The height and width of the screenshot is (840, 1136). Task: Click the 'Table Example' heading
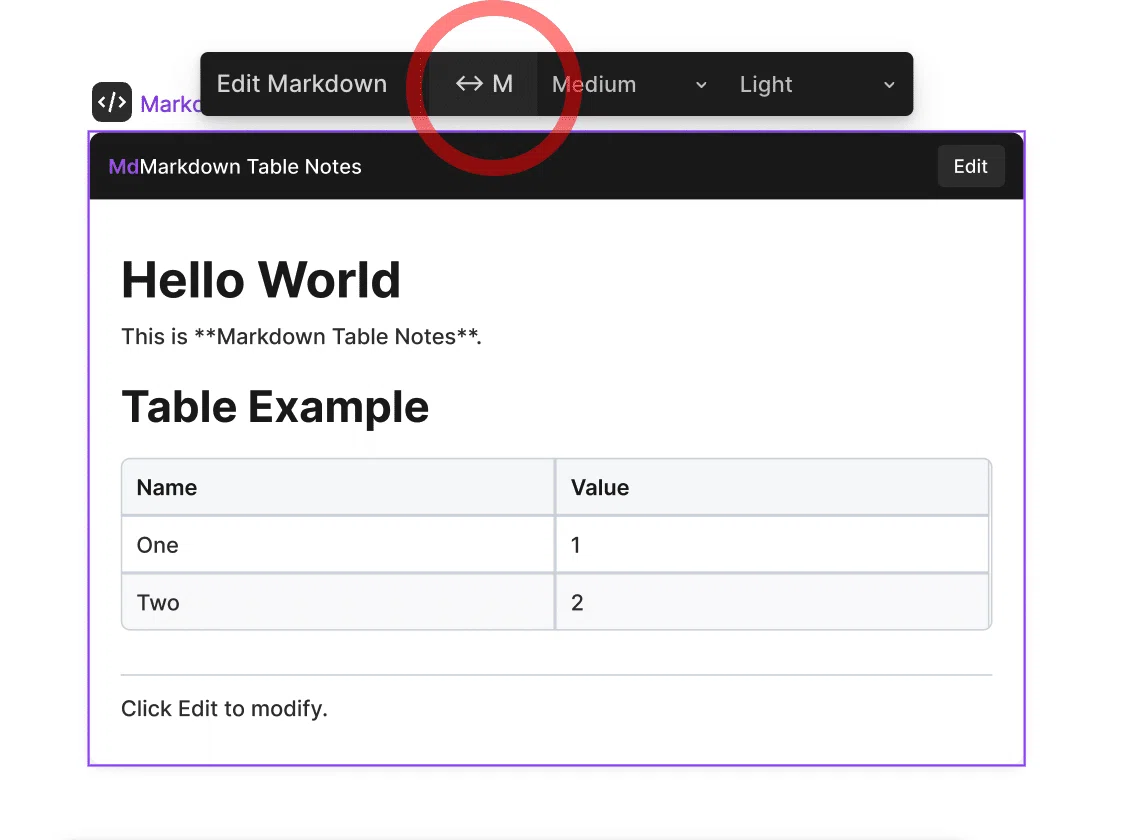(x=275, y=407)
